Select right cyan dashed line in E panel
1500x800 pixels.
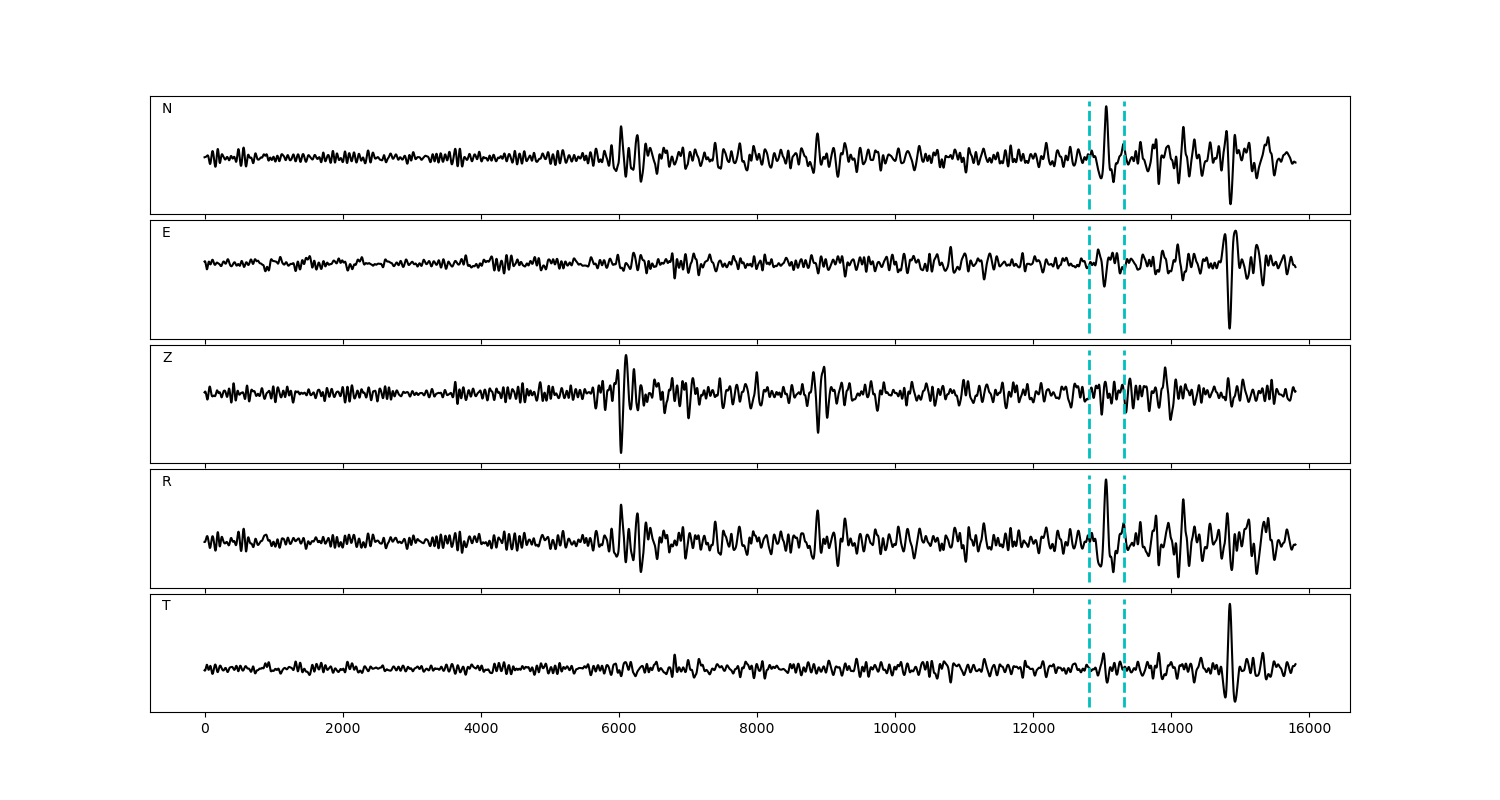1124,300
